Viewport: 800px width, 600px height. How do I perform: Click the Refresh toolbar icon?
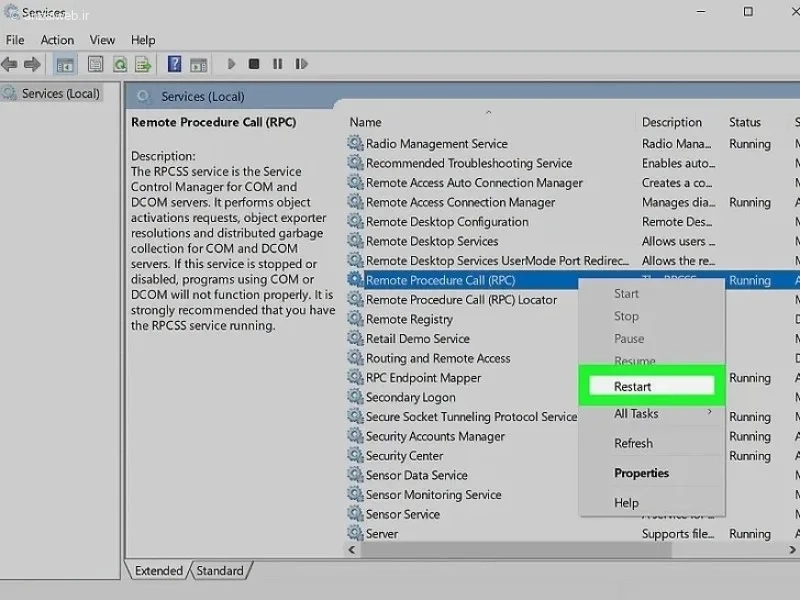coord(120,64)
